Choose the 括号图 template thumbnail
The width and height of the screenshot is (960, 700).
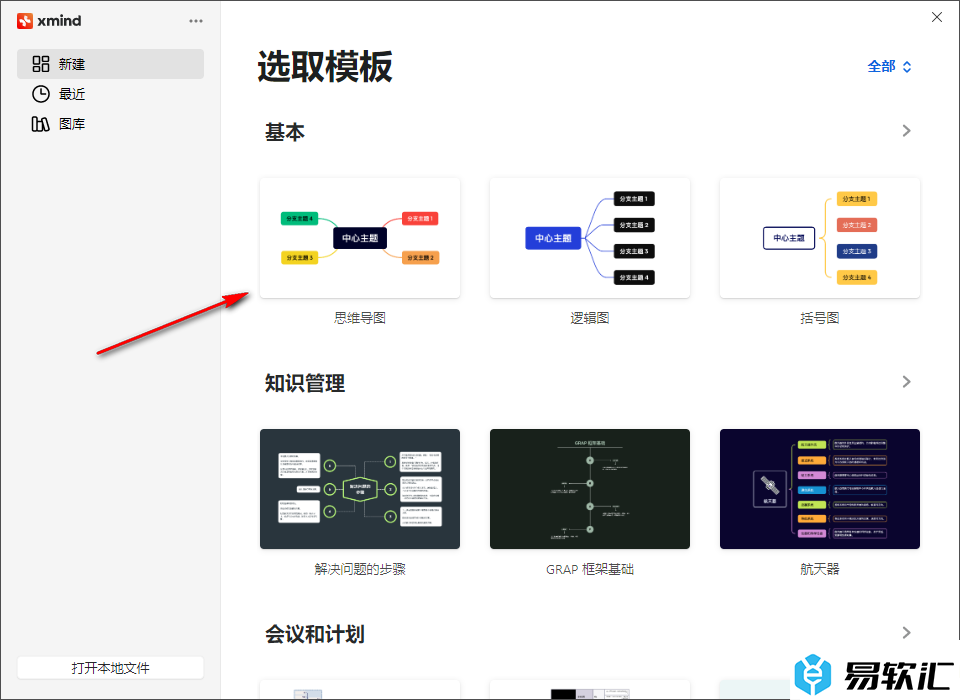click(820, 238)
